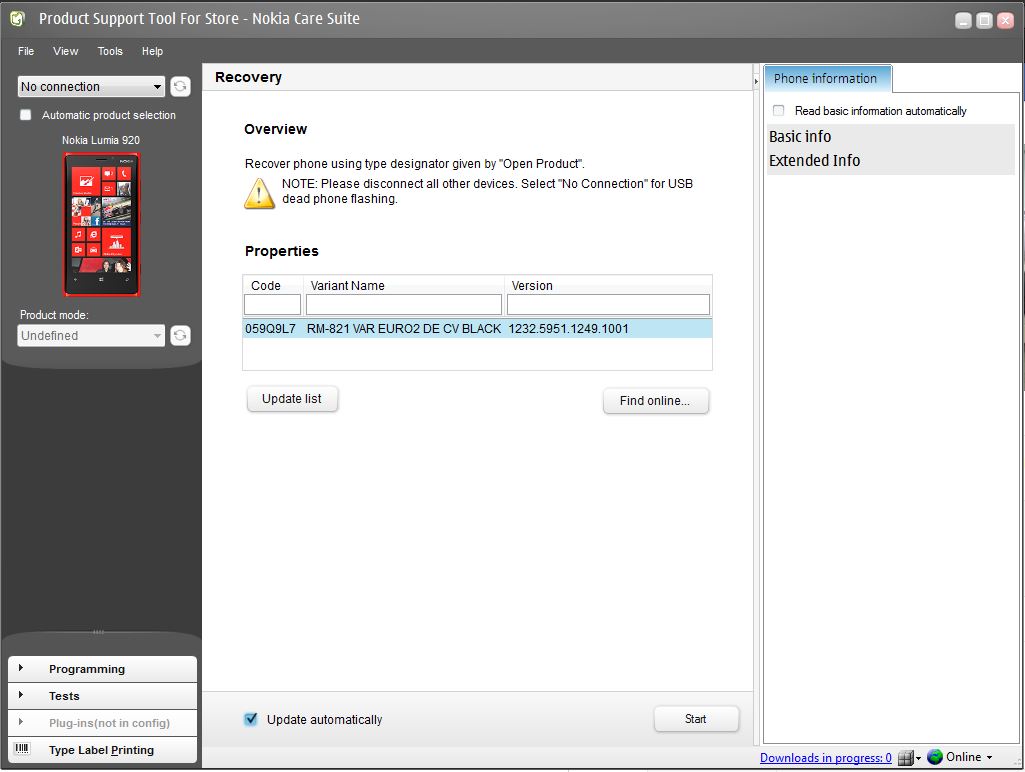Enable Automatic product selection

tap(25, 115)
